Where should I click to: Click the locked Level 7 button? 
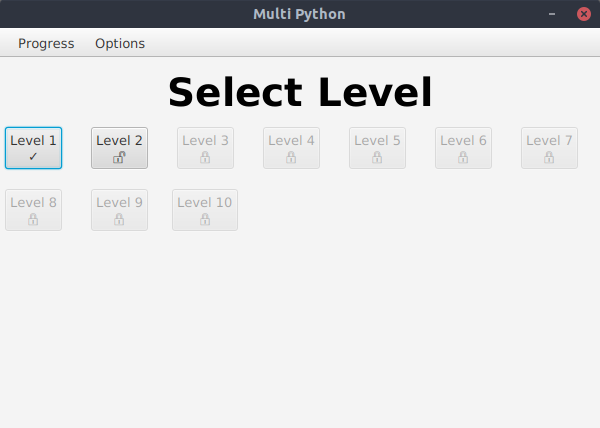(549, 148)
